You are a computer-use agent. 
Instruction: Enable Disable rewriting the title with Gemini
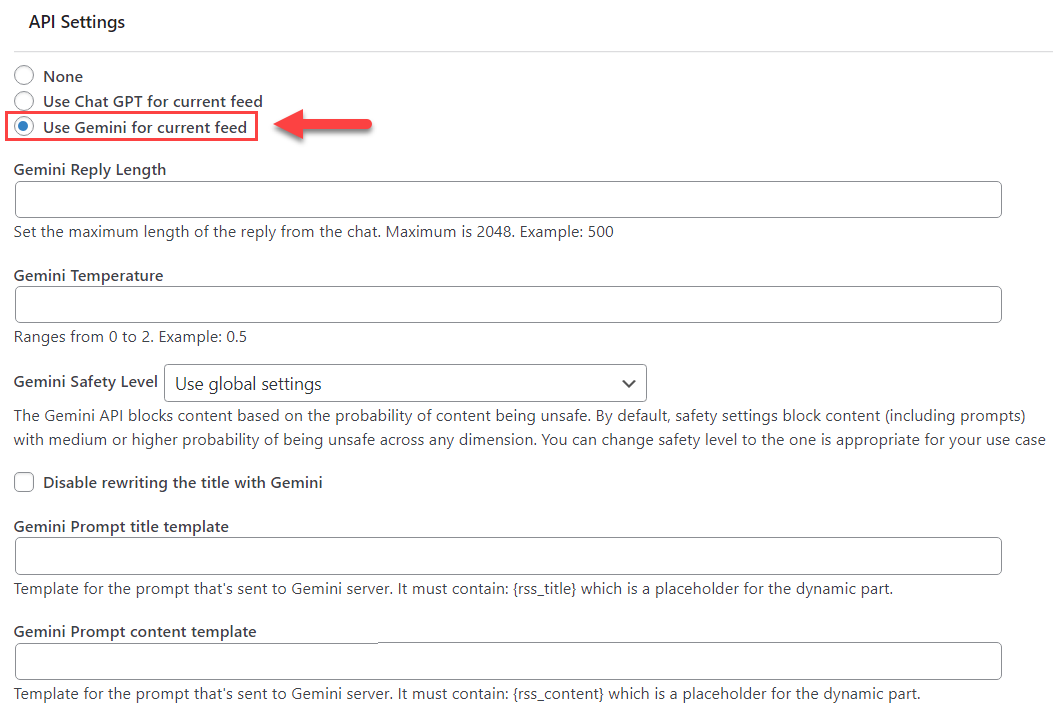pyautogui.click(x=24, y=483)
